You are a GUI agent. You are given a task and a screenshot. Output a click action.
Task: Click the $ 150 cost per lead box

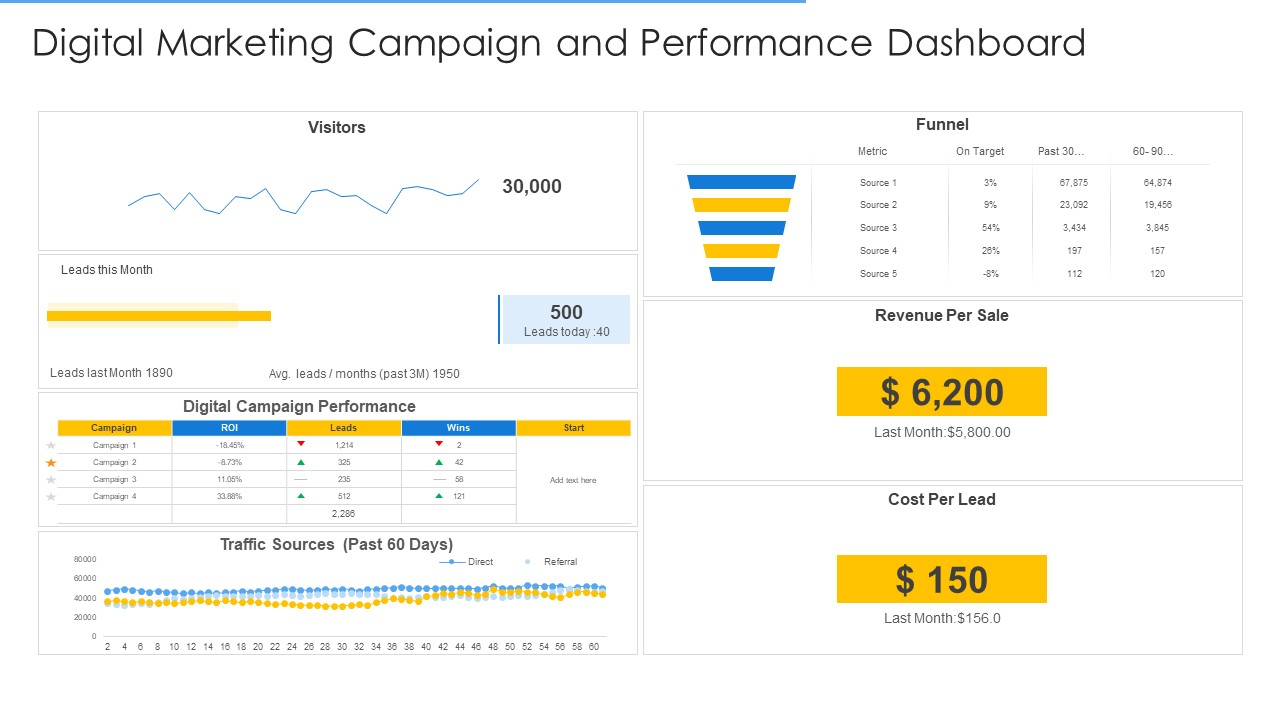[x=942, y=579]
